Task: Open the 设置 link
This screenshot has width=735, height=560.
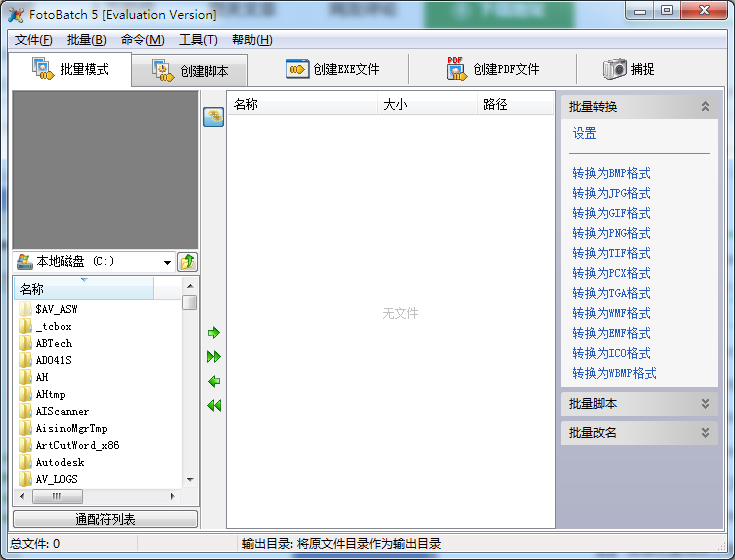Action: click(x=584, y=134)
